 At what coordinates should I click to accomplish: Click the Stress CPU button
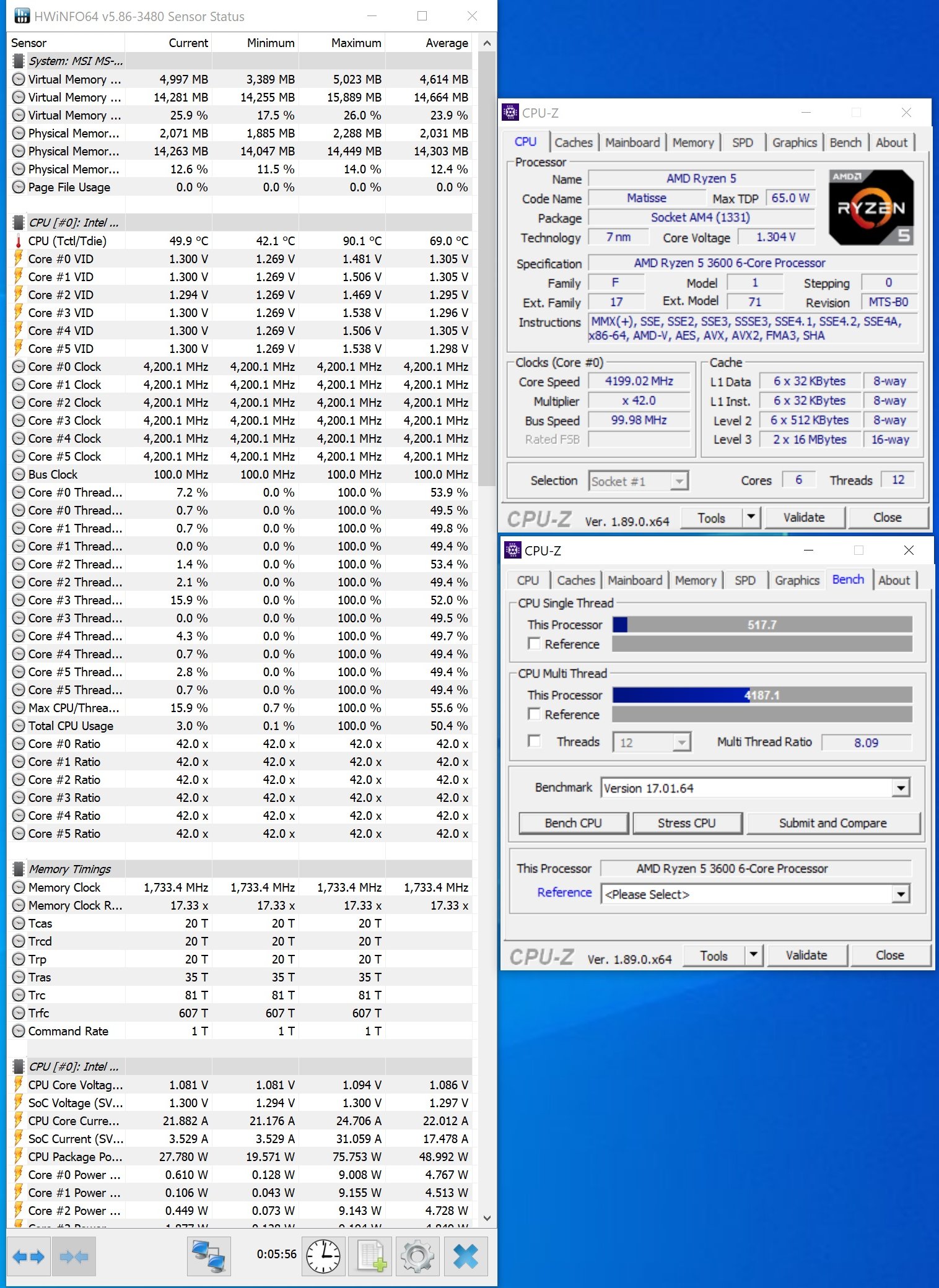pyautogui.click(x=686, y=823)
